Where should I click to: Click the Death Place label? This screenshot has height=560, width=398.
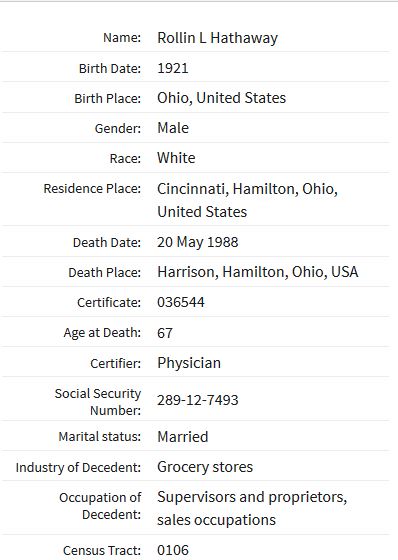(x=104, y=272)
